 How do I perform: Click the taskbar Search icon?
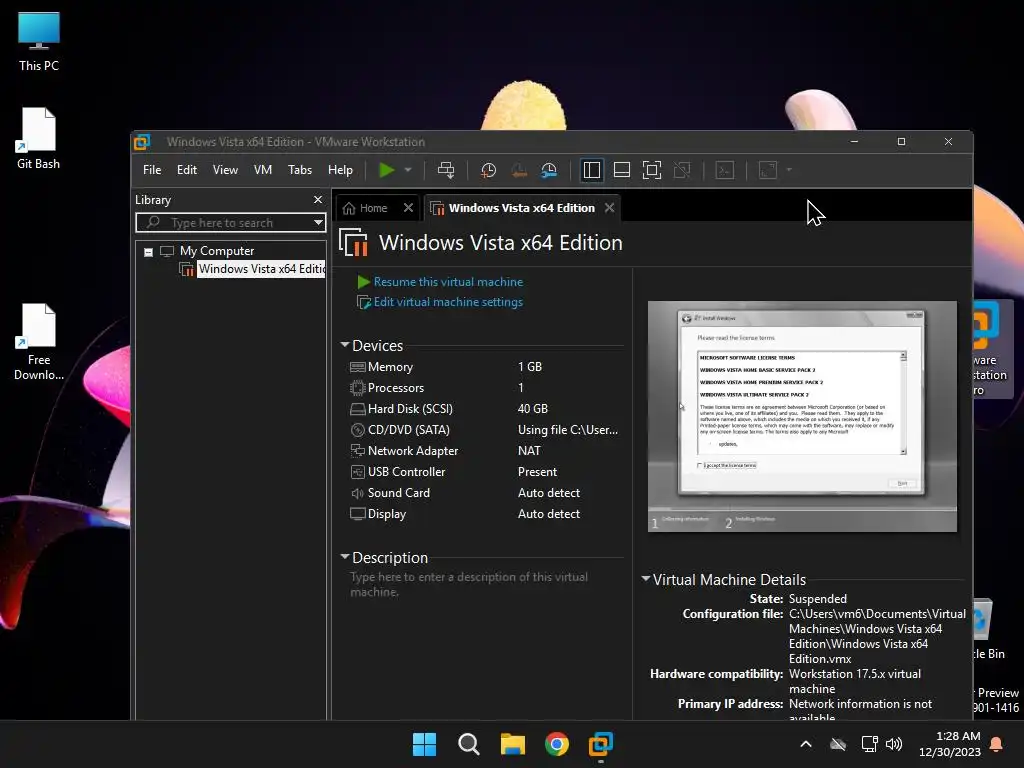pos(469,744)
